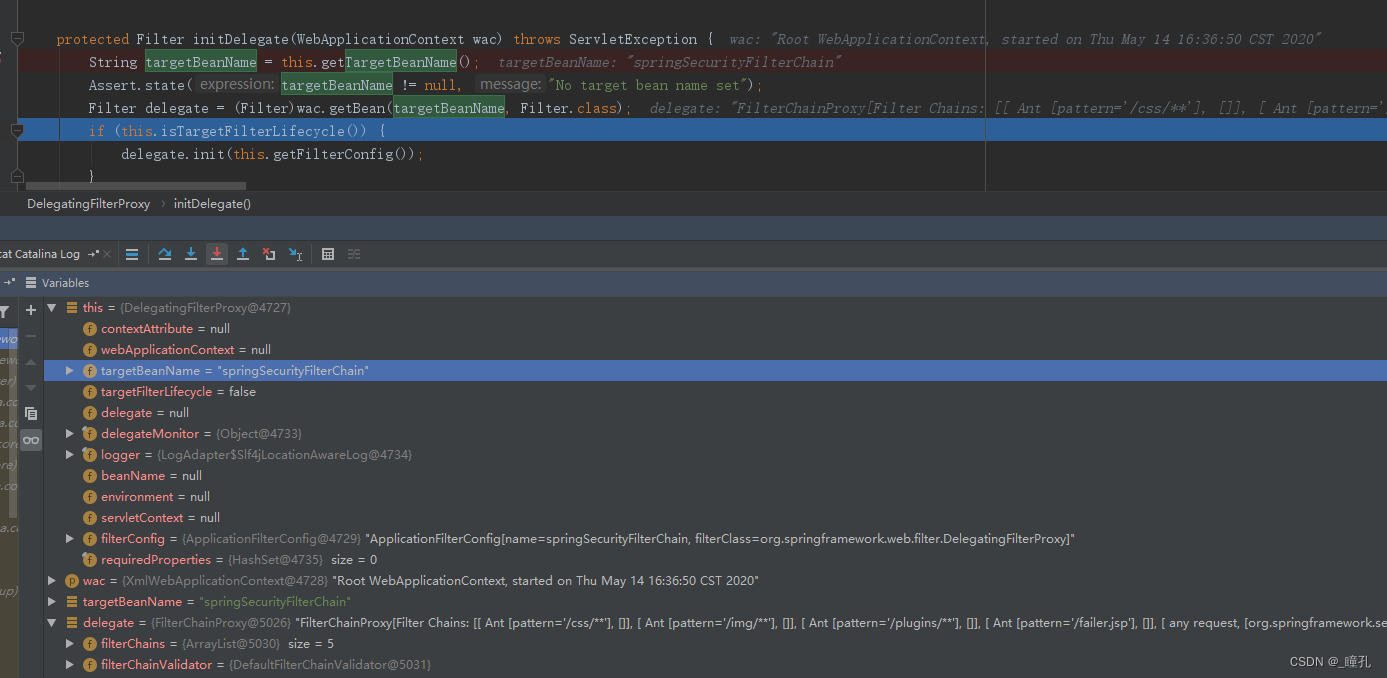This screenshot has width=1387, height=678.
Task: Click initDelegate() in the breadcrumb
Action: pyautogui.click(x=212, y=204)
